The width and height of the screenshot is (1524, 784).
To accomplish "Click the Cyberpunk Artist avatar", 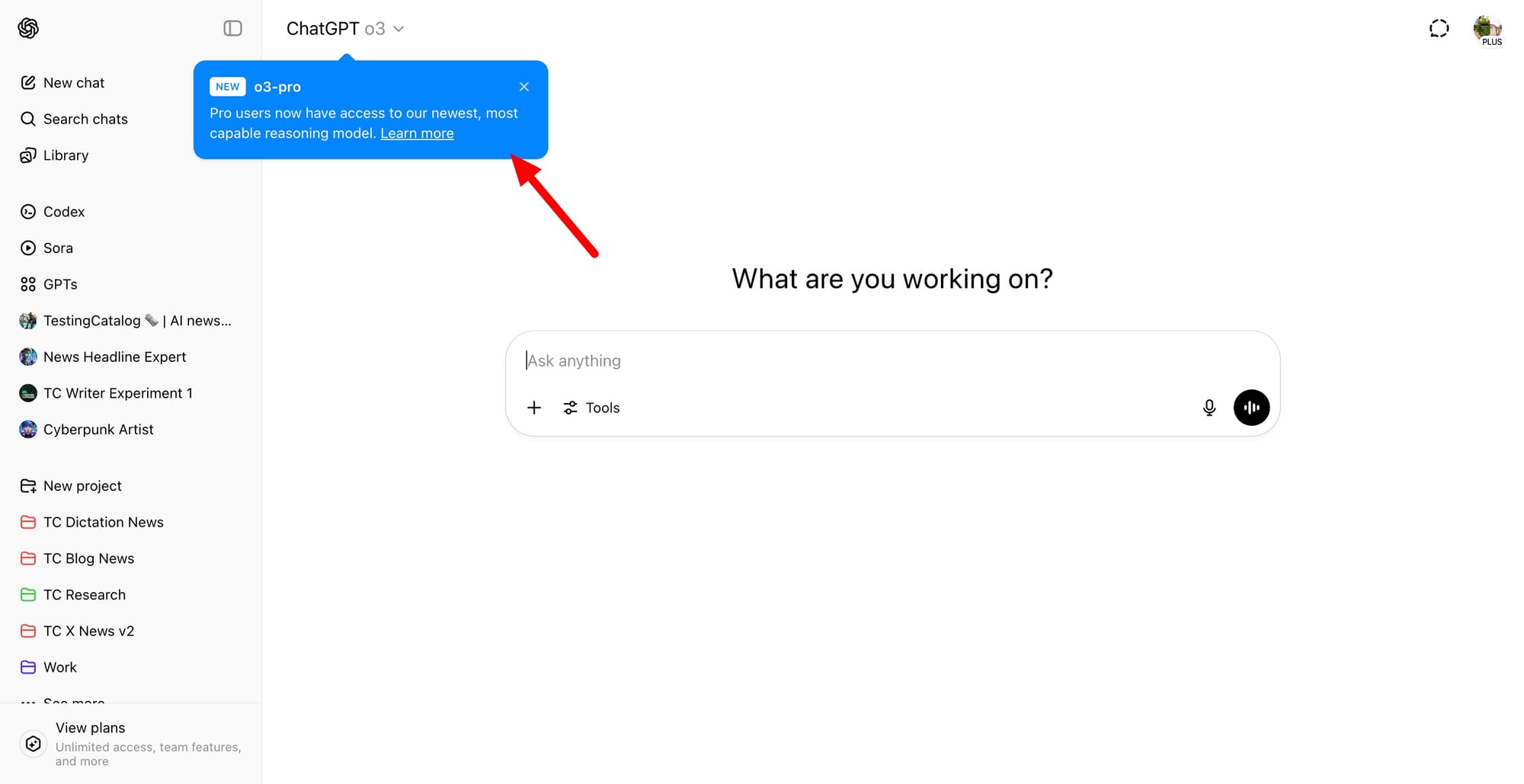I will [28, 430].
